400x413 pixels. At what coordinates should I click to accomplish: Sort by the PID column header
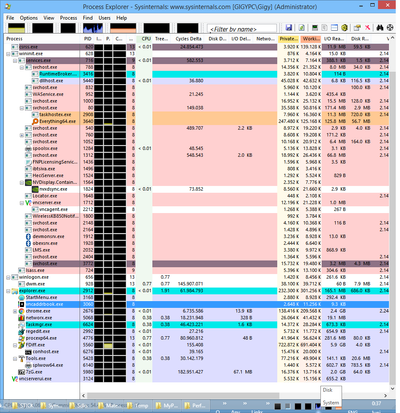[87, 39]
